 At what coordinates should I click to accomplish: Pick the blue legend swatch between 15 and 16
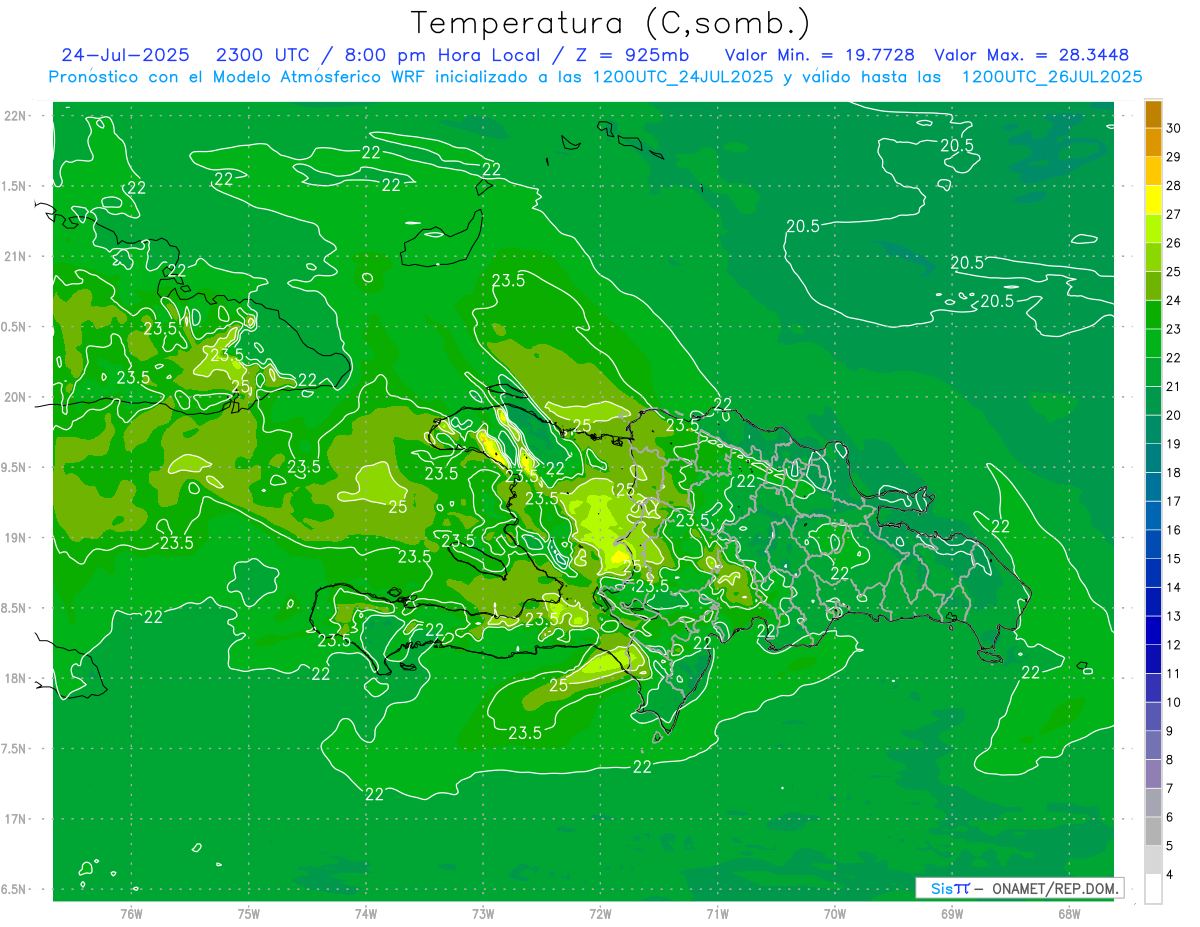click(1153, 544)
